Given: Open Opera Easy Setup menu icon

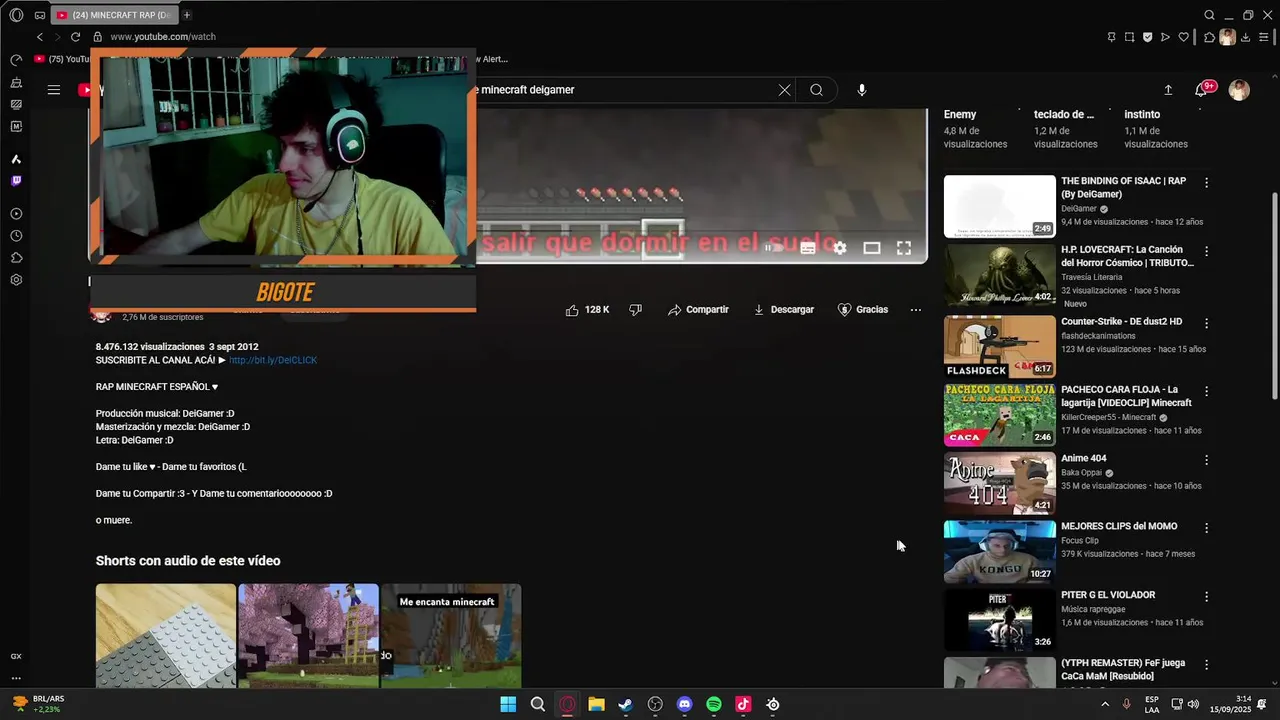Looking at the screenshot, I should click(x=1263, y=37).
